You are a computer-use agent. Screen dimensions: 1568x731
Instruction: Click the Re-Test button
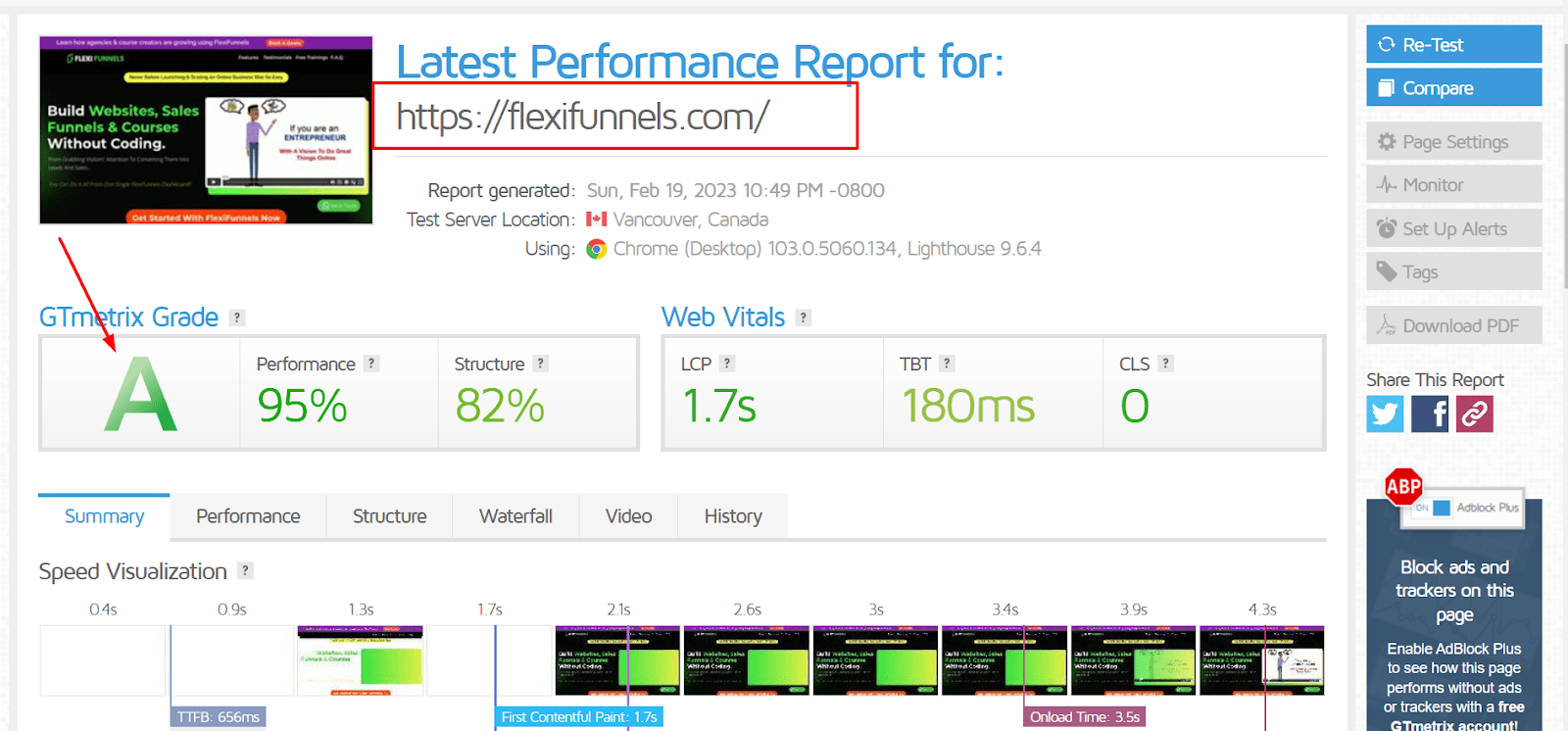point(1453,44)
